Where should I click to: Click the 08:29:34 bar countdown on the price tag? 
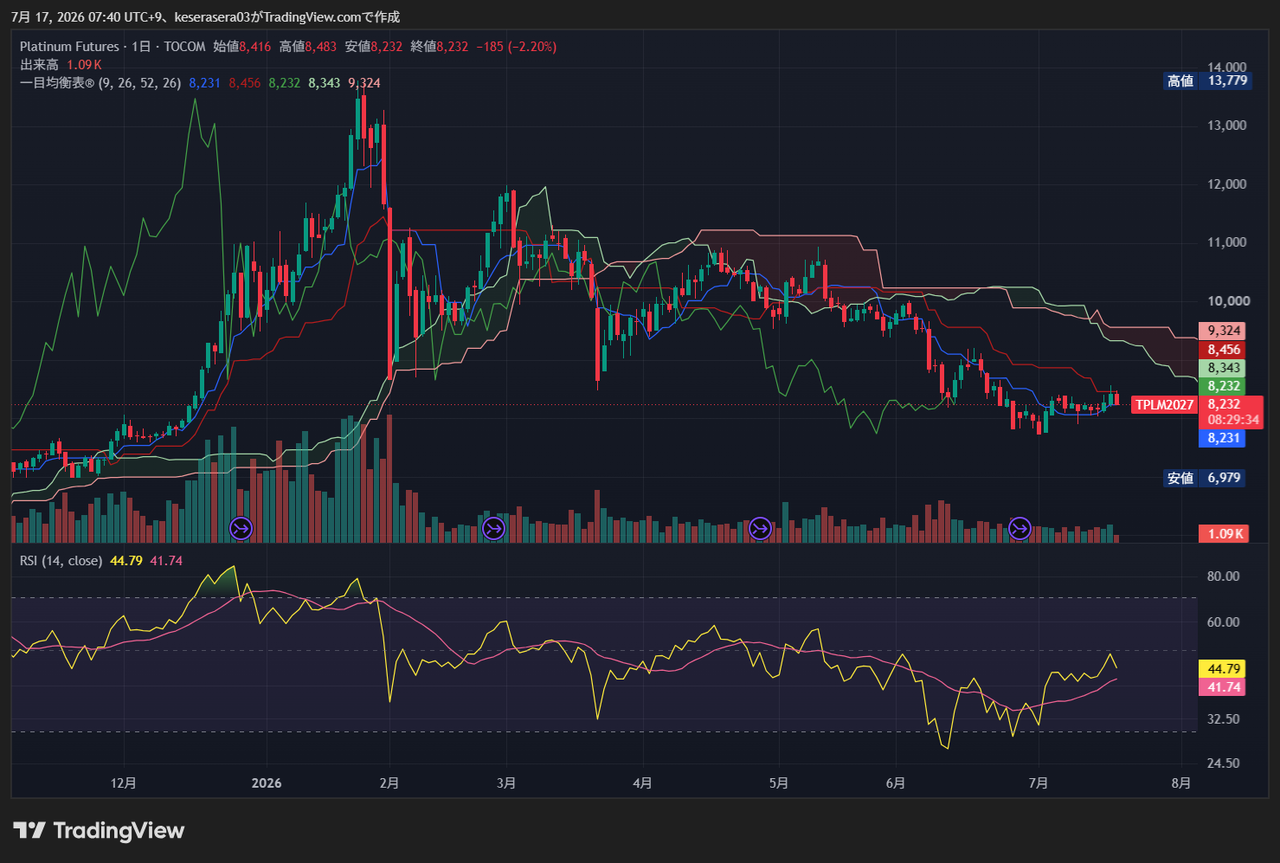[x=1231, y=420]
